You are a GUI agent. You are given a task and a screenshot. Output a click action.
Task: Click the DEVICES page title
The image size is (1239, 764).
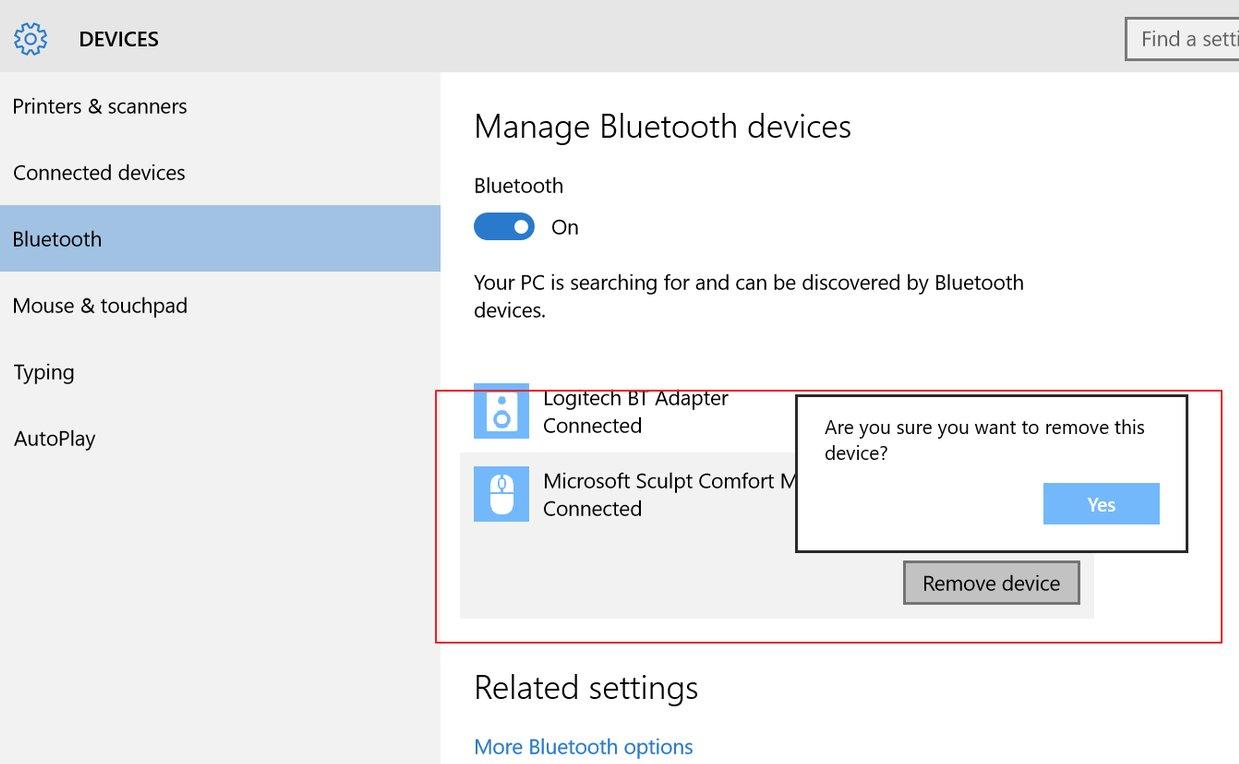click(x=119, y=39)
